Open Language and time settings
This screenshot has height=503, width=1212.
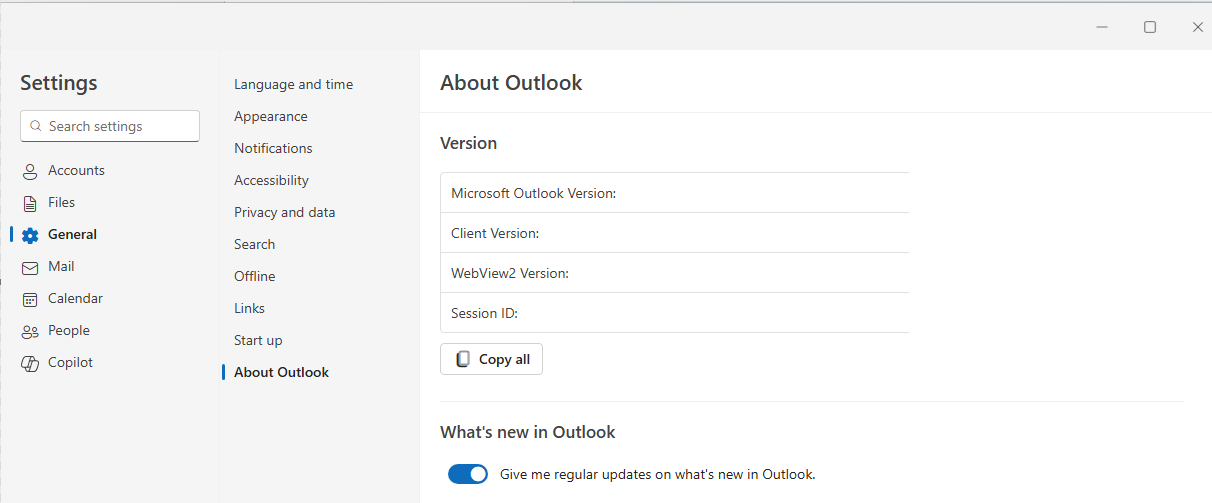click(293, 85)
